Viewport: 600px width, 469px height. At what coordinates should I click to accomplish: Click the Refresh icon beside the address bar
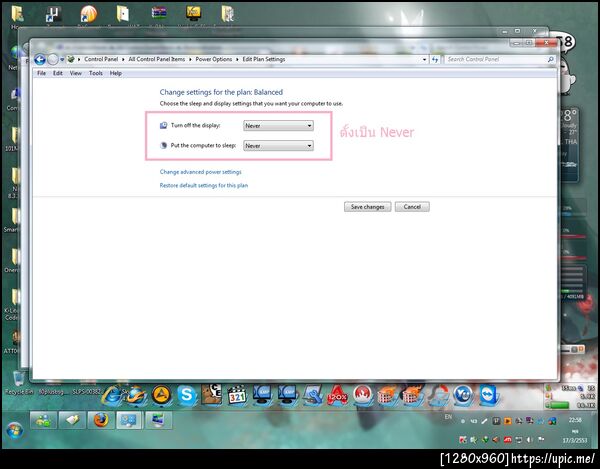435,59
